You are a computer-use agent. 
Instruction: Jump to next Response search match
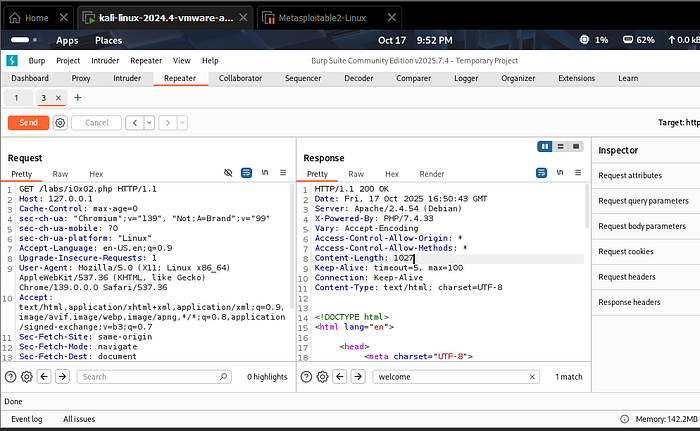pos(358,377)
